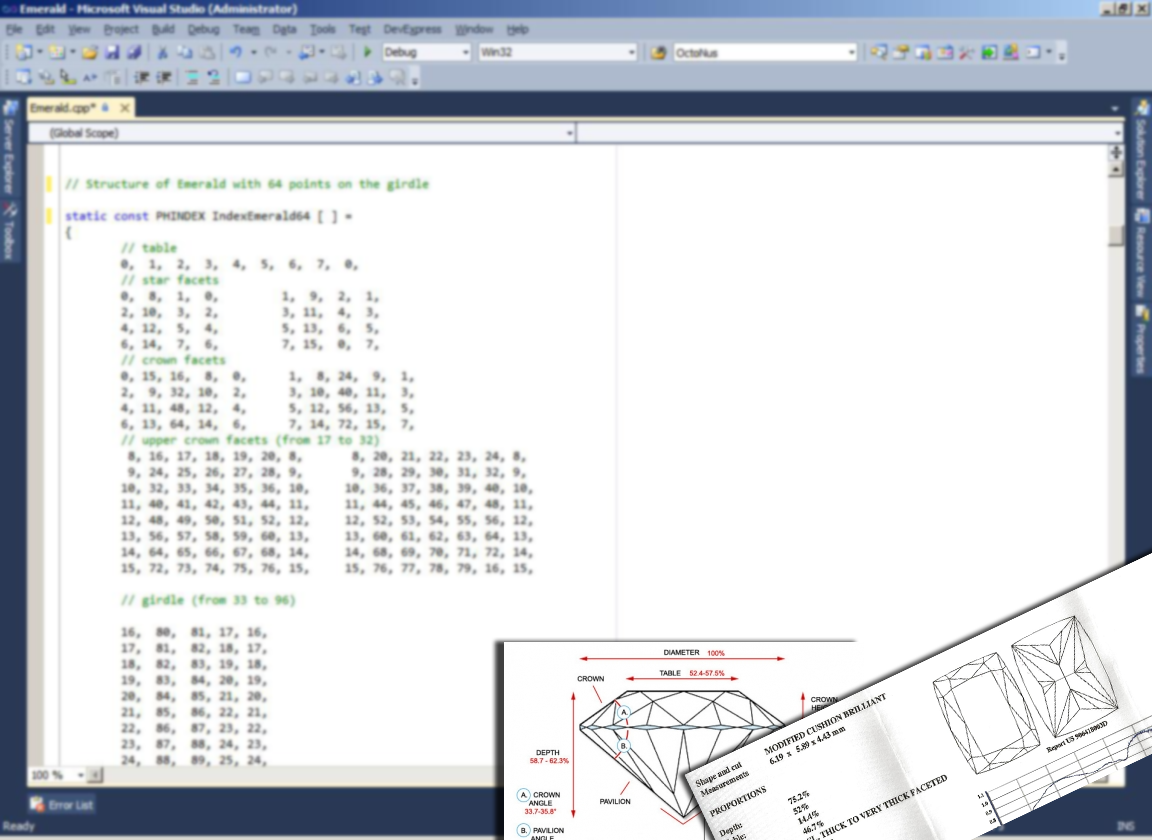Open the Solution Explorer side tab
The width and height of the screenshot is (1152, 840).
[1142, 151]
